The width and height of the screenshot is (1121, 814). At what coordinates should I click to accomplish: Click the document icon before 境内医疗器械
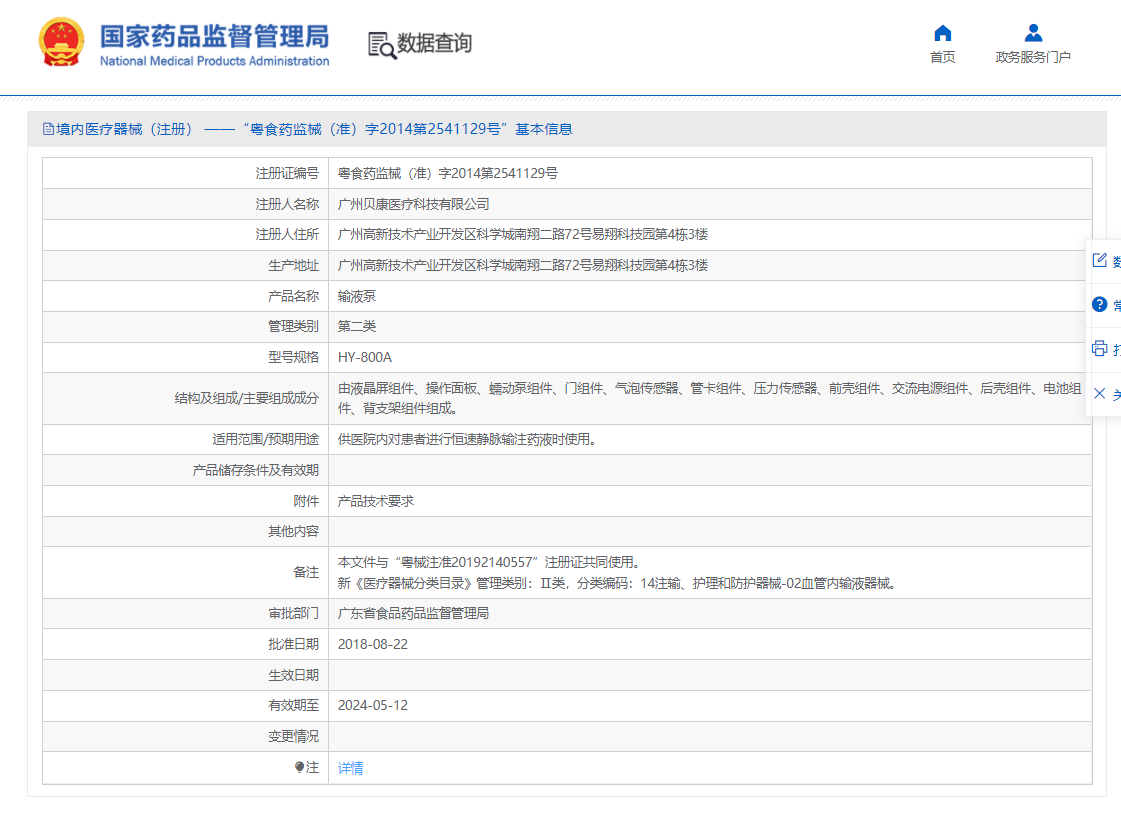pyautogui.click(x=48, y=129)
